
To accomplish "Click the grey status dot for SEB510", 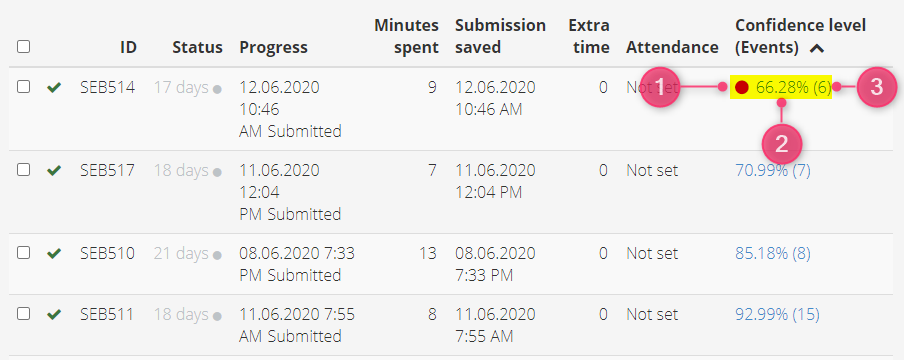I will point(217,254).
